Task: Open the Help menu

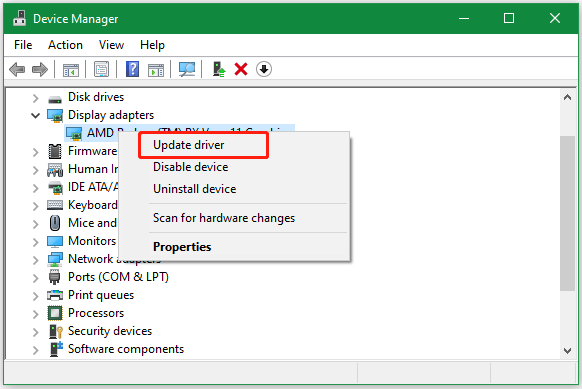Action: point(152,45)
